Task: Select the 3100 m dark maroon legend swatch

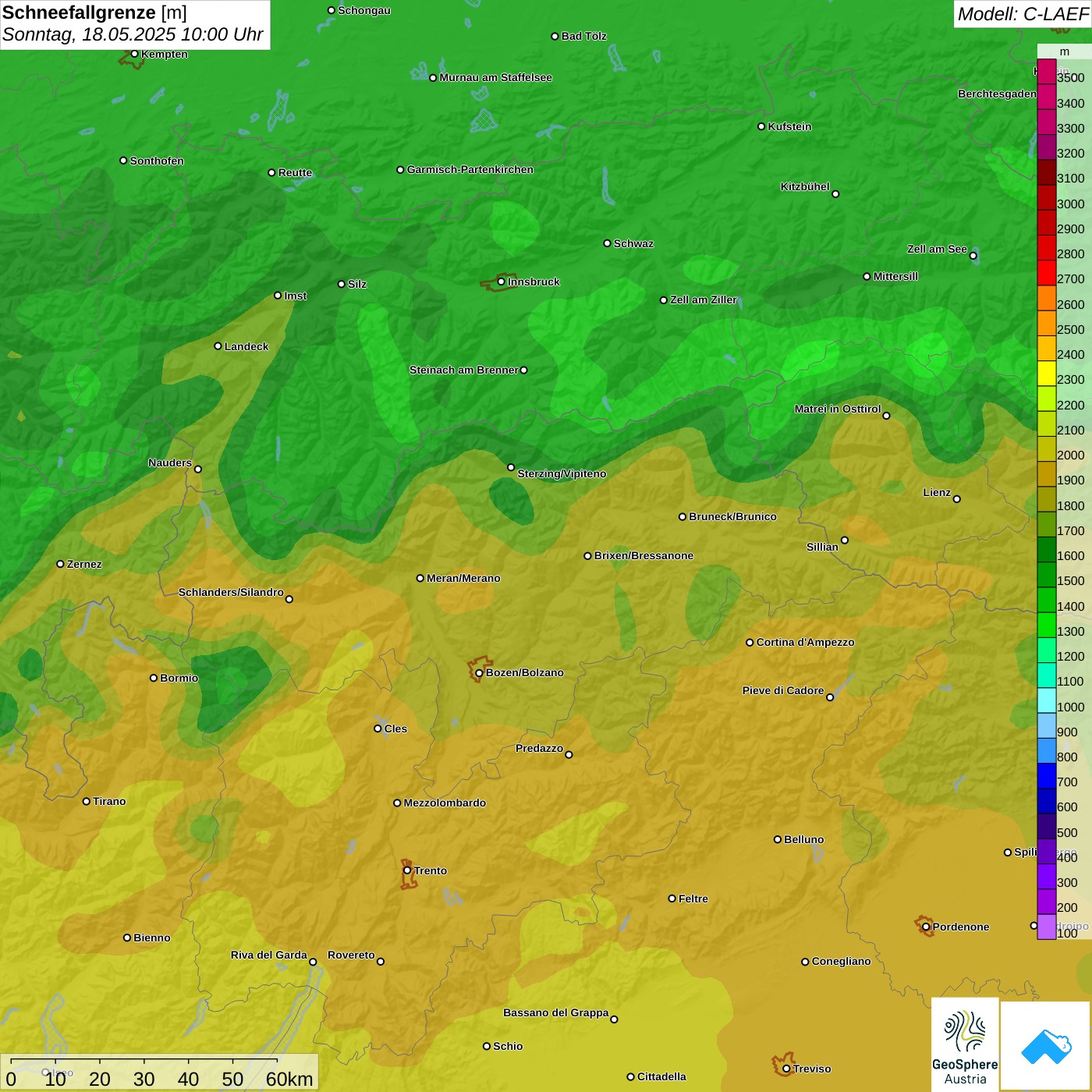Action: 1046,172
